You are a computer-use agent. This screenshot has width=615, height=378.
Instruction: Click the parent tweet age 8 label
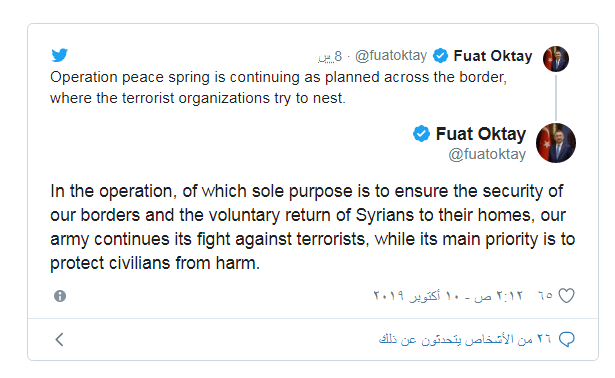point(330,56)
